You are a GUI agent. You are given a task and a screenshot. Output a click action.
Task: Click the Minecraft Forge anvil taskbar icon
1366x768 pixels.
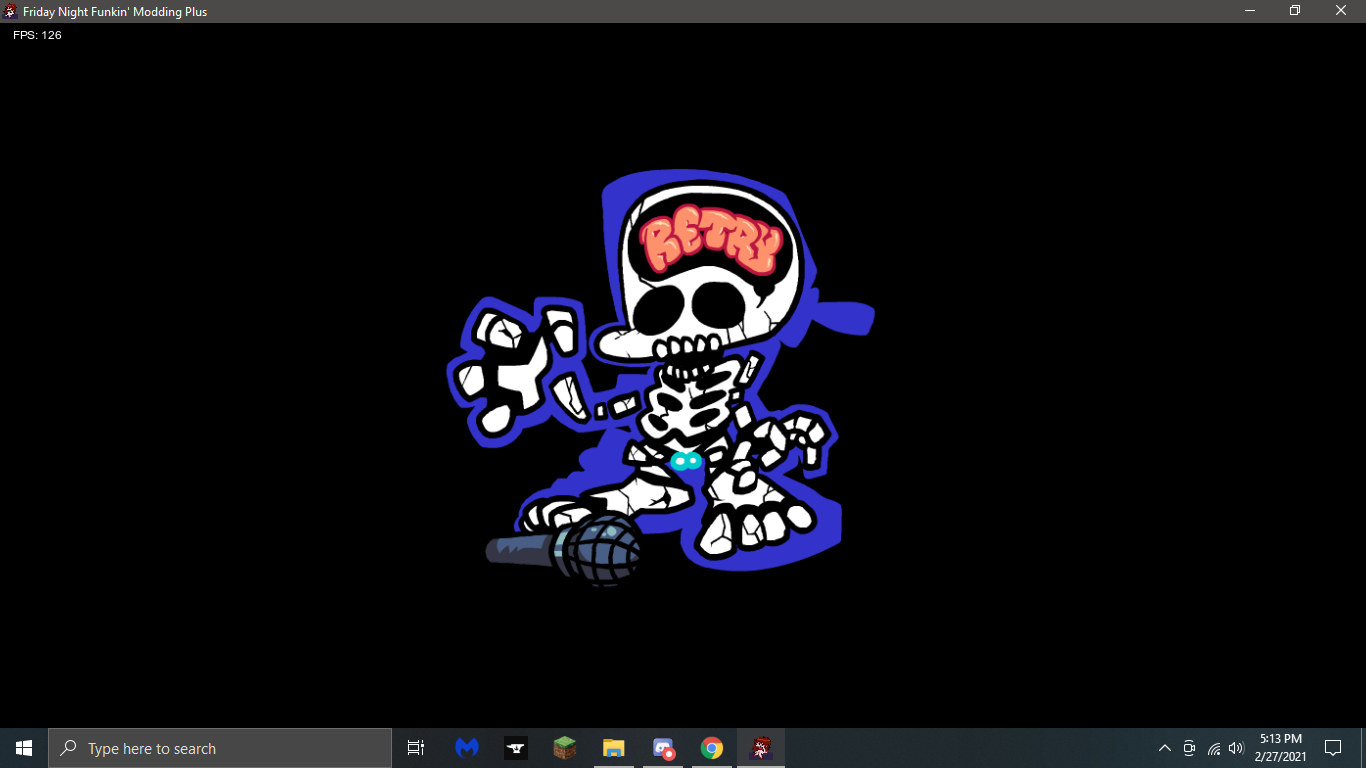click(x=515, y=747)
